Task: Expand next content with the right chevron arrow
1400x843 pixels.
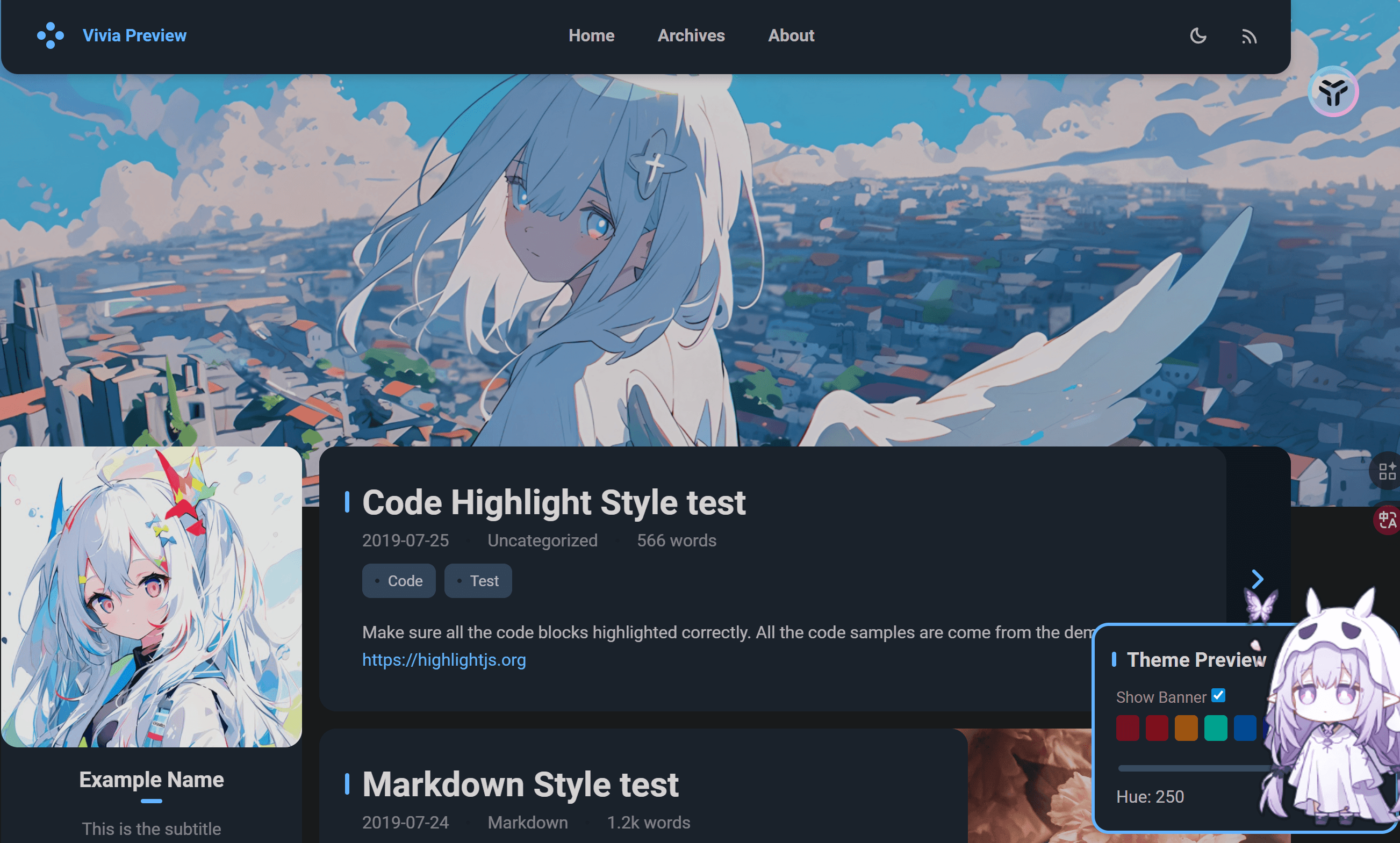Action: (1257, 579)
